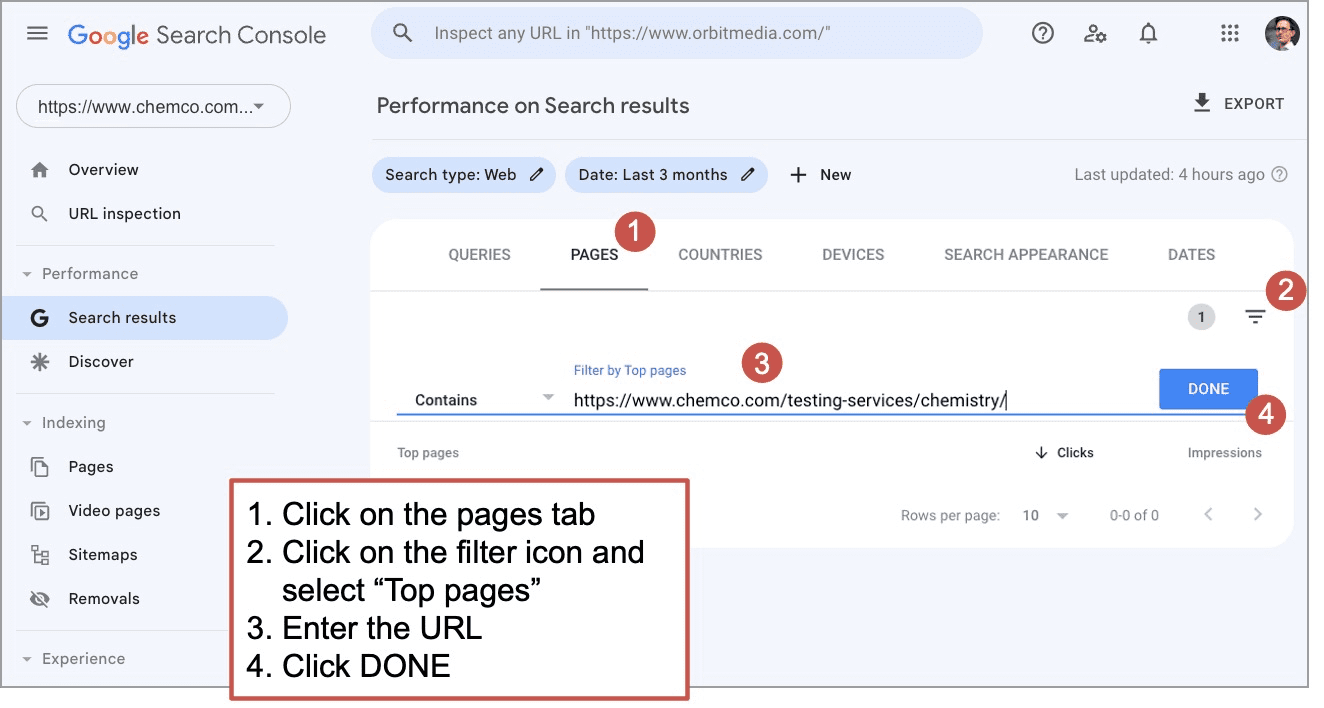The width and height of the screenshot is (1324, 708).
Task: Sort by Clicks down arrow
Action: 1042,453
